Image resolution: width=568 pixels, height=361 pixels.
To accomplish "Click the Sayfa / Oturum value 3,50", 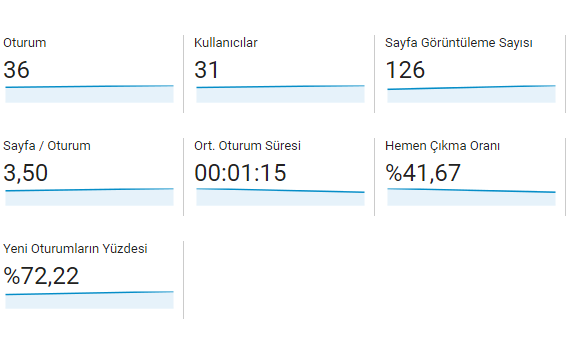I will (25, 173).
